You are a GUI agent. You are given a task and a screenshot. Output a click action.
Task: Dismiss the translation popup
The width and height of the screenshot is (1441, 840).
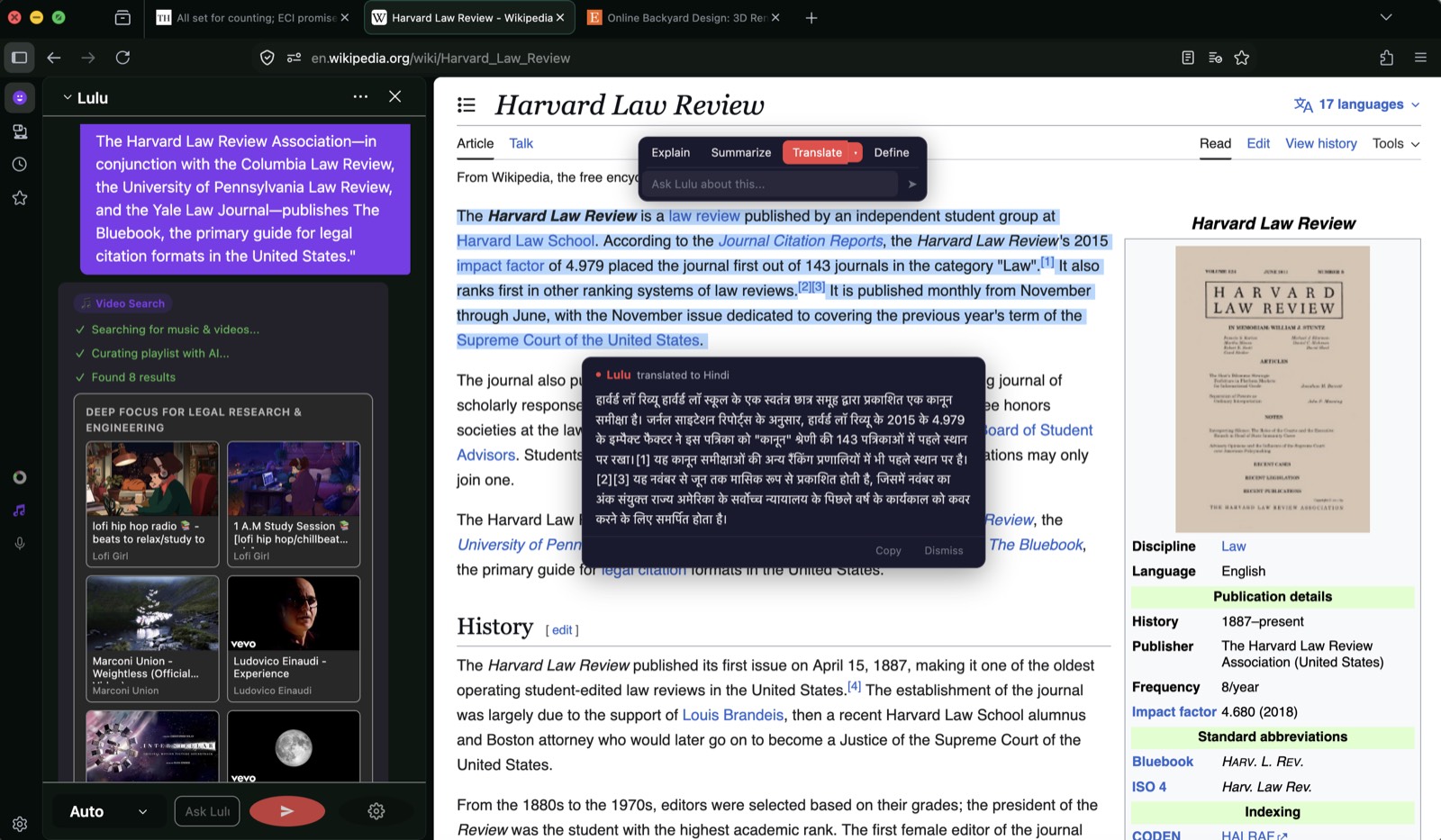(944, 550)
